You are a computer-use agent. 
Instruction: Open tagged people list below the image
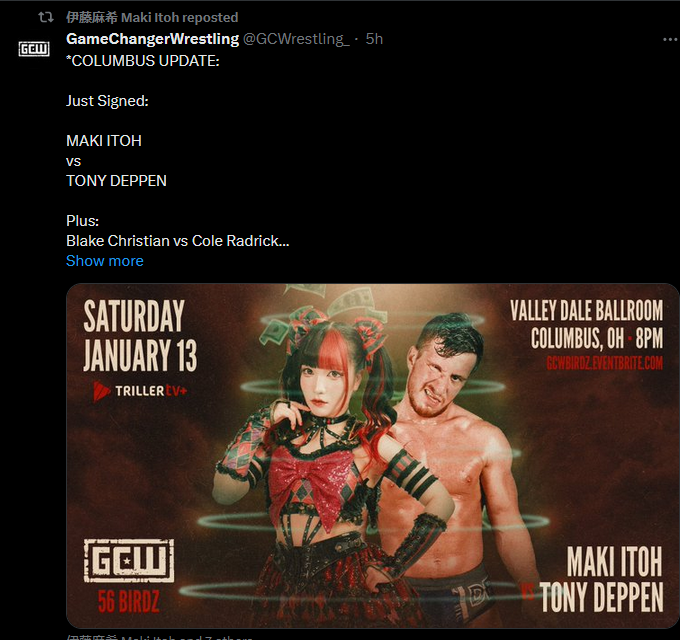[159, 637]
